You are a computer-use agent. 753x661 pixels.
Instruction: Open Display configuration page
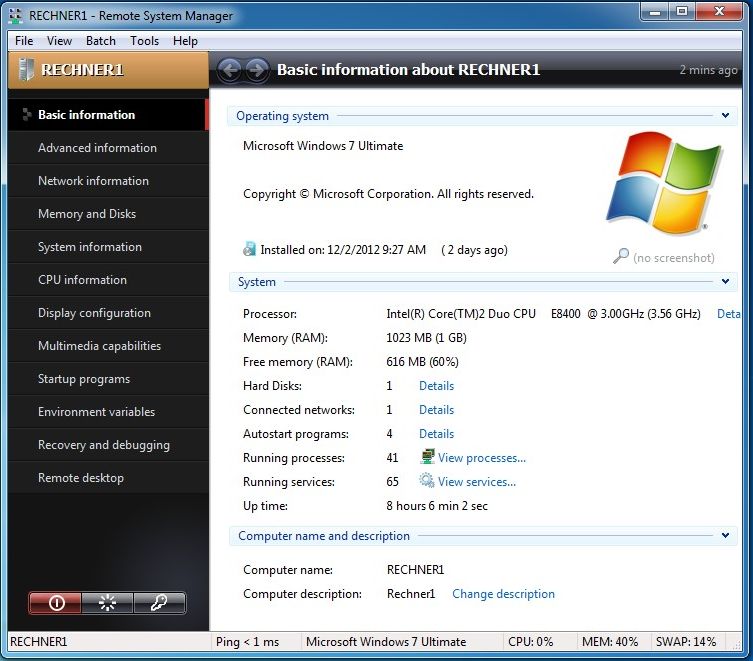coord(108,313)
